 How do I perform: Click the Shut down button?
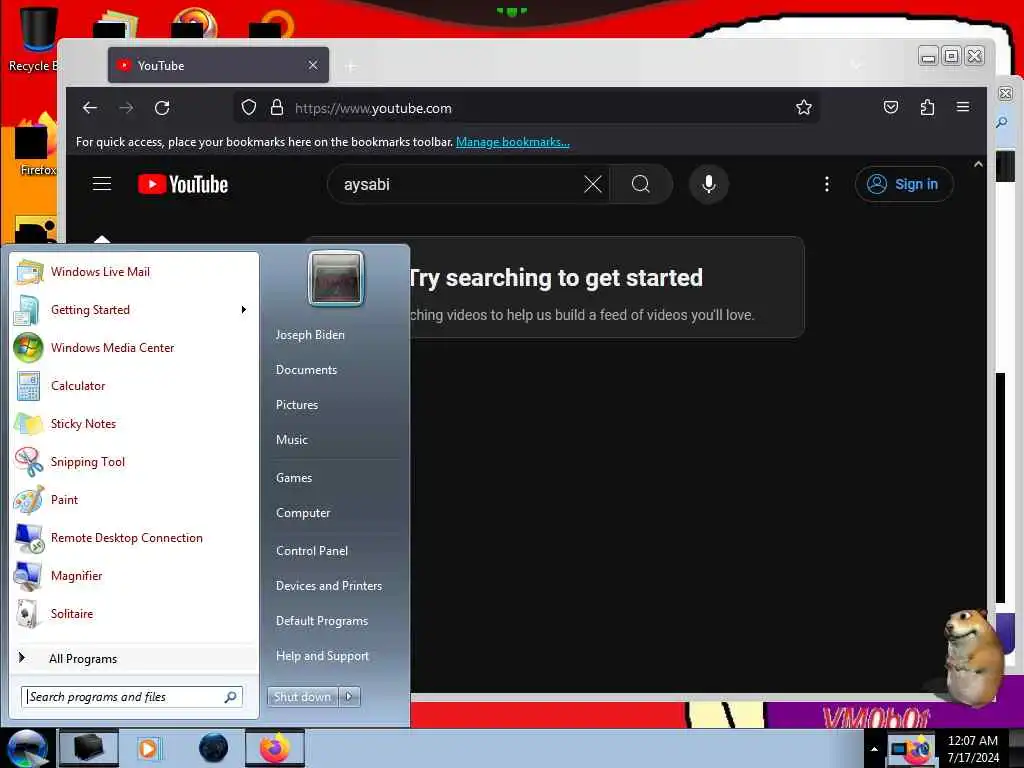tap(302, 697)
